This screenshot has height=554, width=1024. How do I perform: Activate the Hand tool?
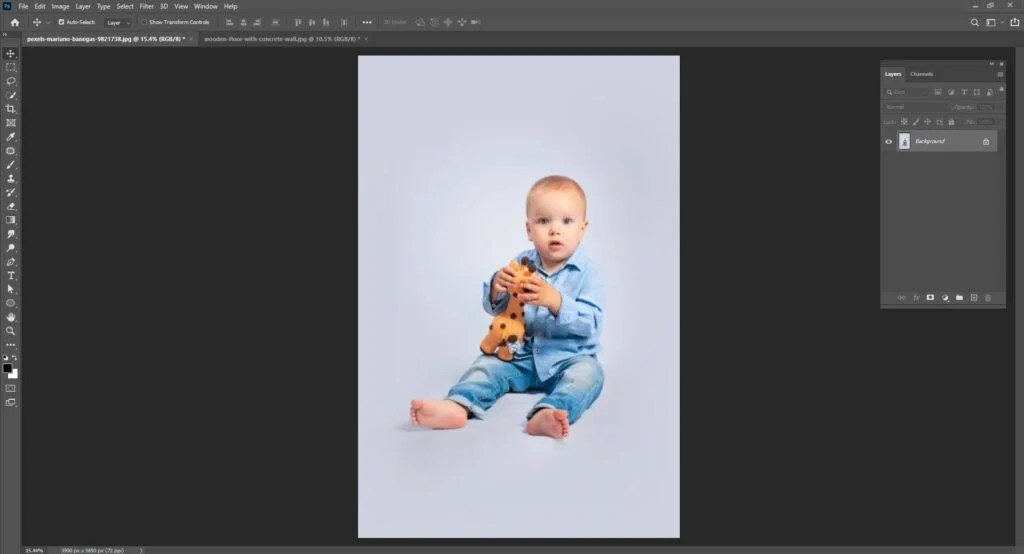[10, 317]
